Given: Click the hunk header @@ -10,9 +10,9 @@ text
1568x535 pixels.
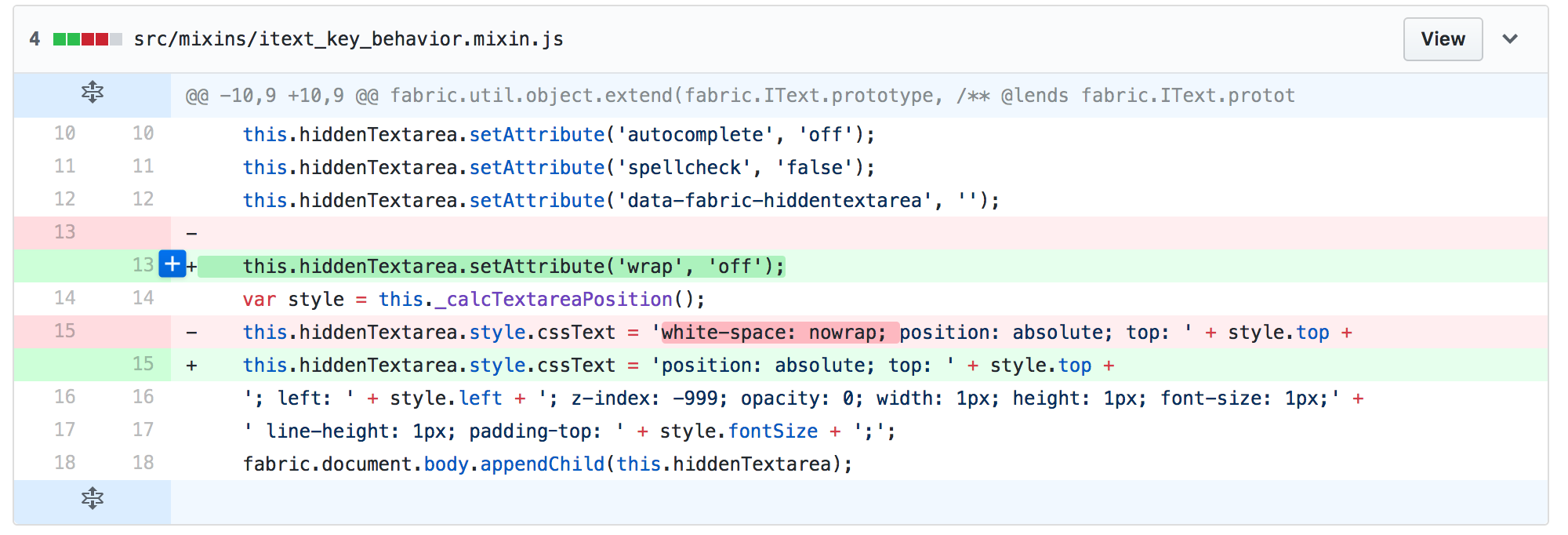Looking at the screenshot, I should click(x=739, y=96).
